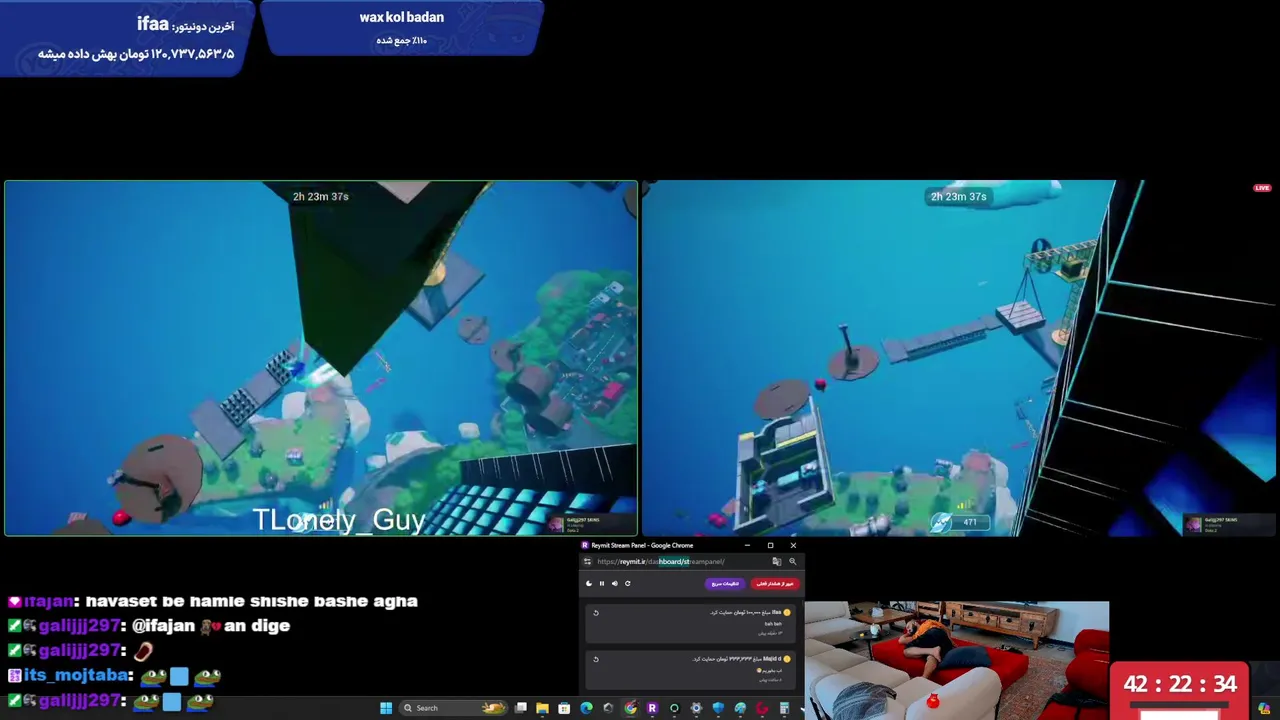
Task: Open the Windows Start menu
Action: tap(386, 708)
